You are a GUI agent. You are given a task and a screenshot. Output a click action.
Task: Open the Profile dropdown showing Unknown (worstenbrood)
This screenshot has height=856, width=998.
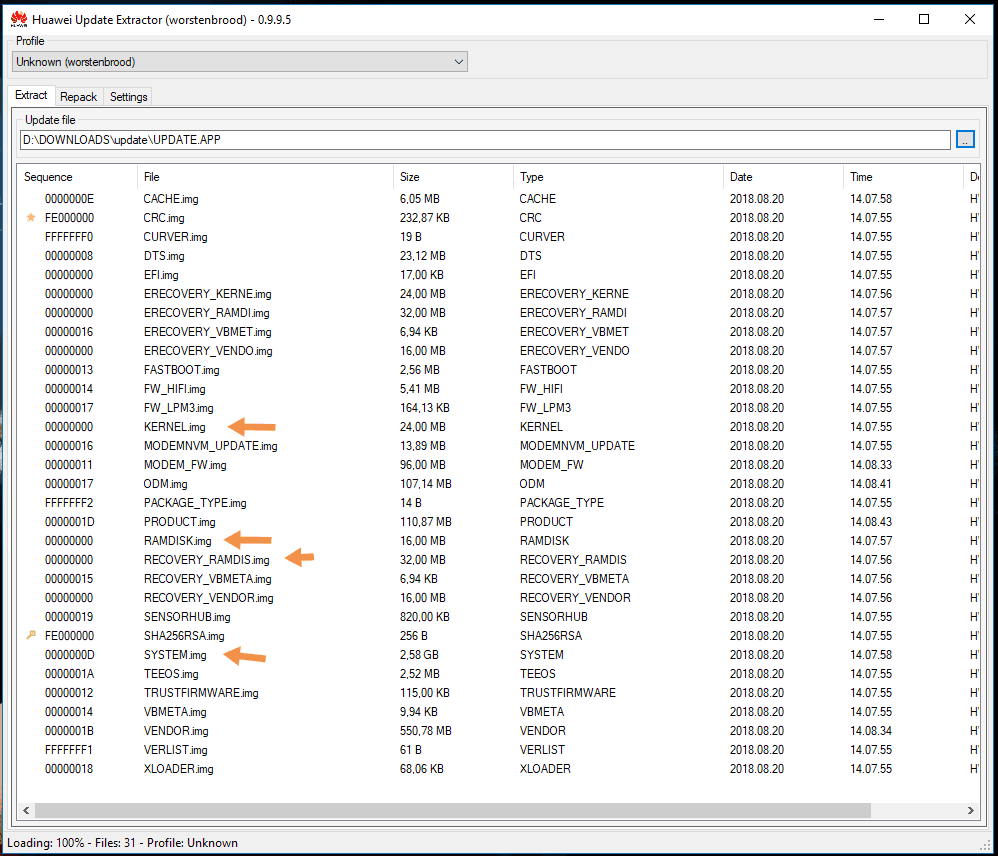(x=239, y=62)
